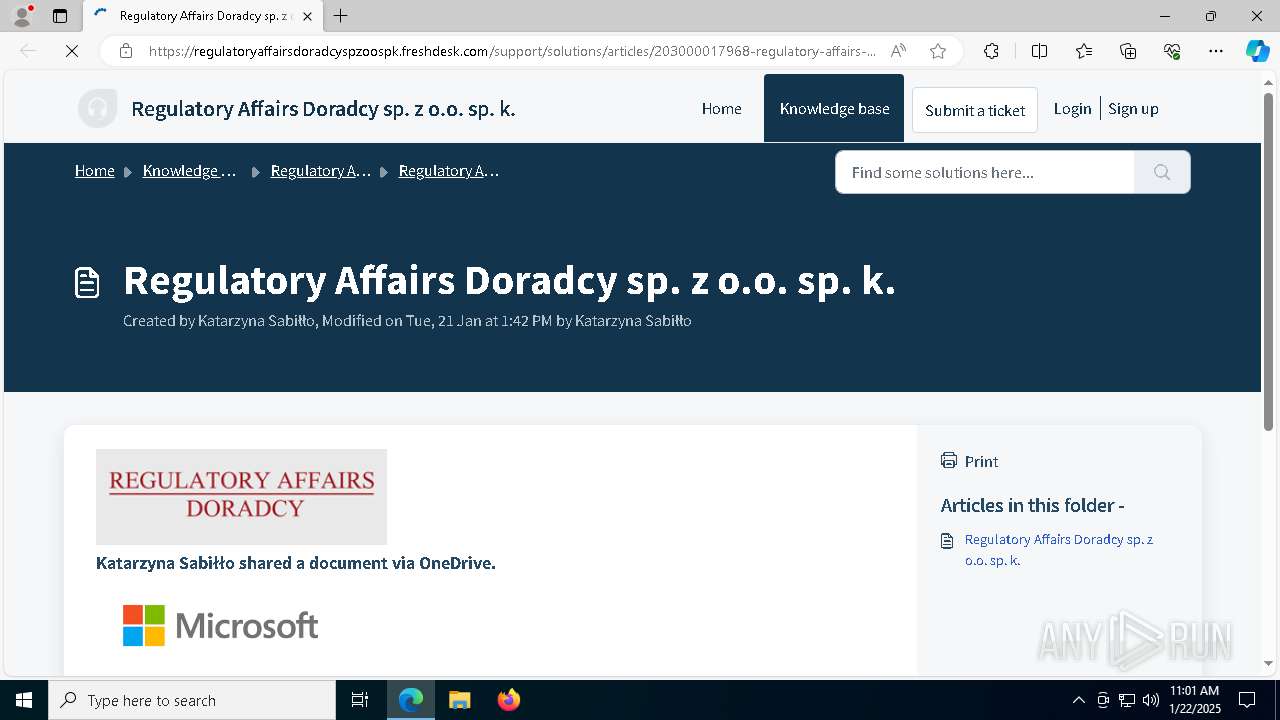Open the Extensions puzzle icon

[991, 51]
